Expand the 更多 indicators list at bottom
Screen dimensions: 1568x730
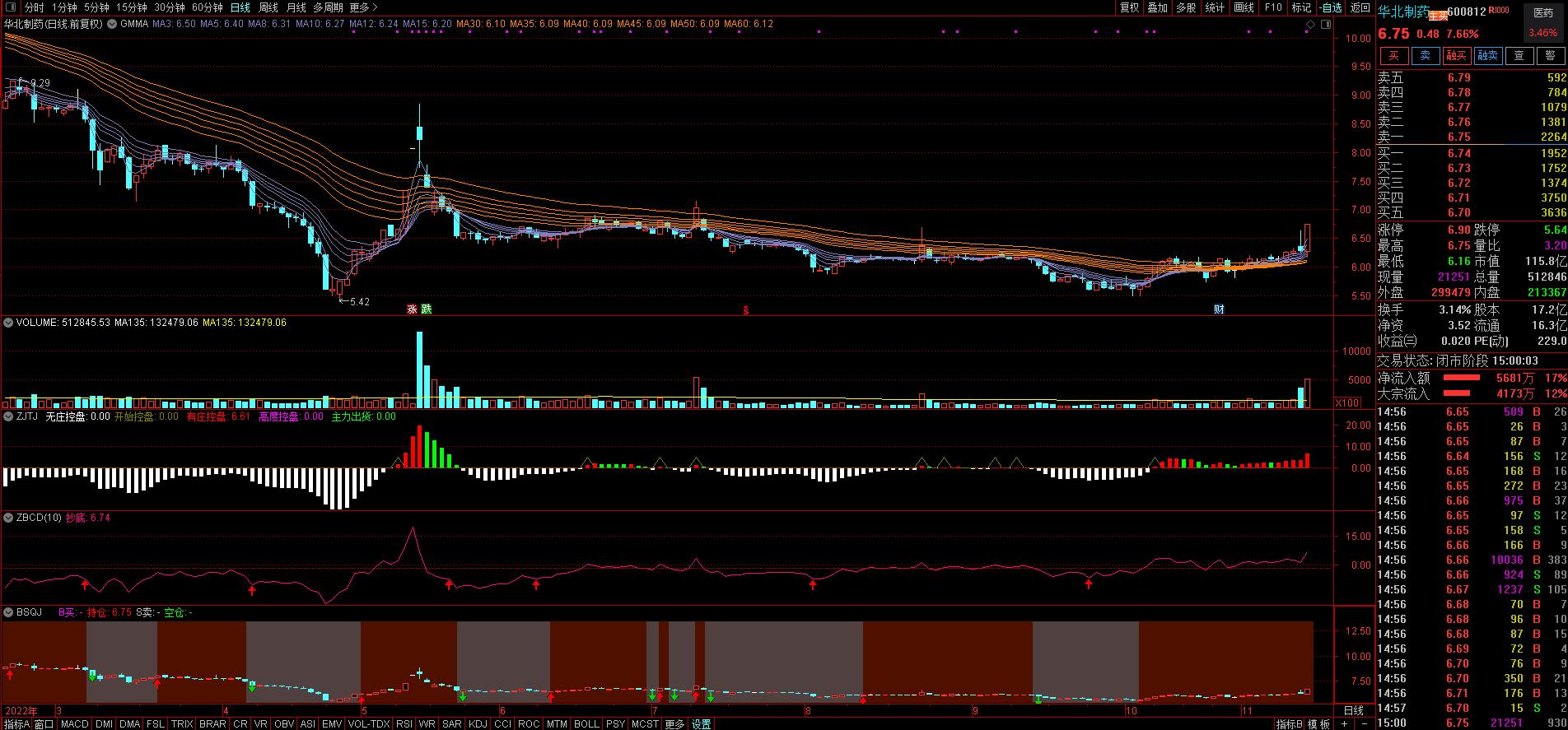(674, 724)
